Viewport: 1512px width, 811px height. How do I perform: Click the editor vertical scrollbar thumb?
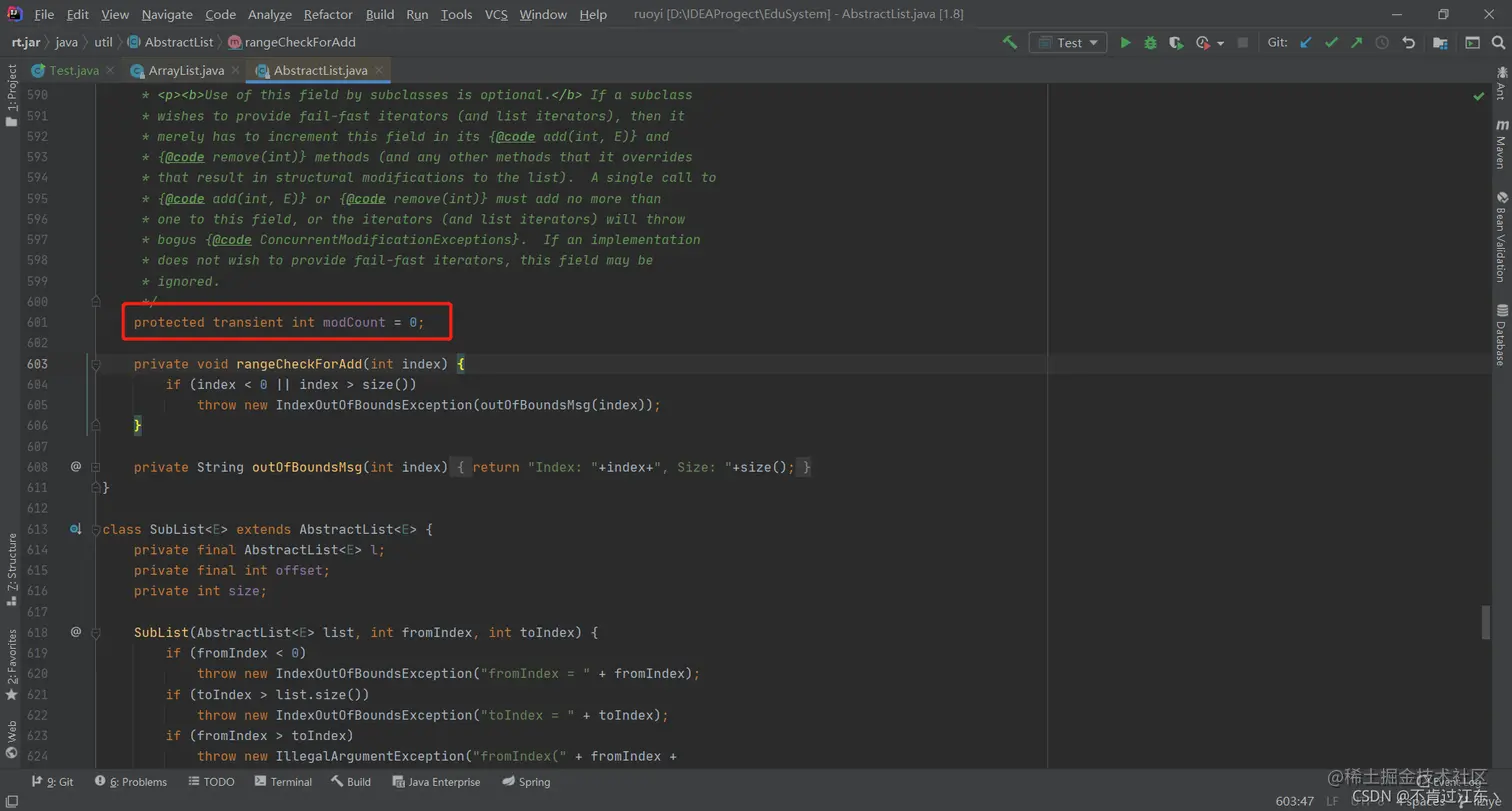point(1486,622)
